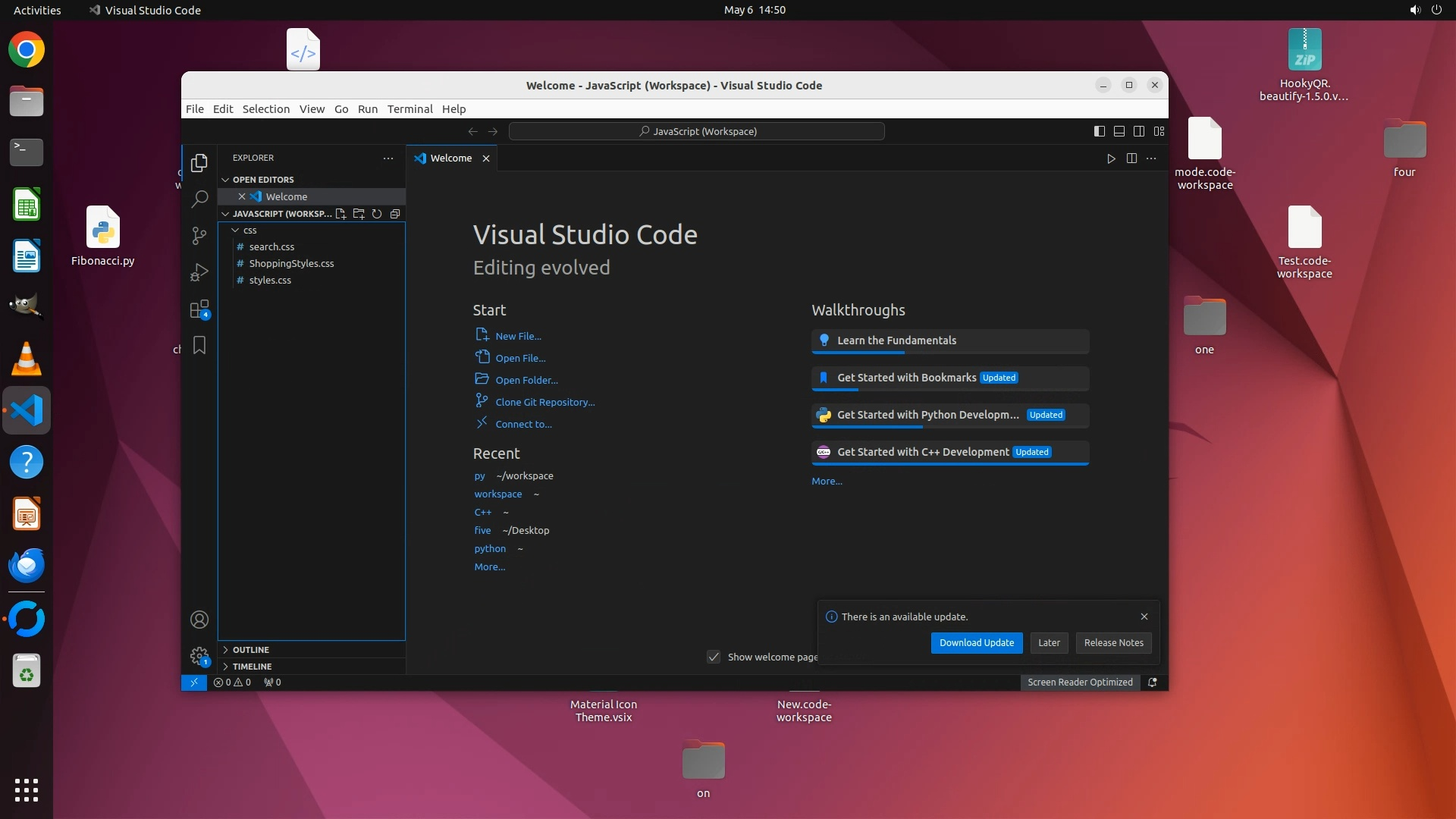Refresh the explorer file tree

pyautogui.click(x=377, y=214)
